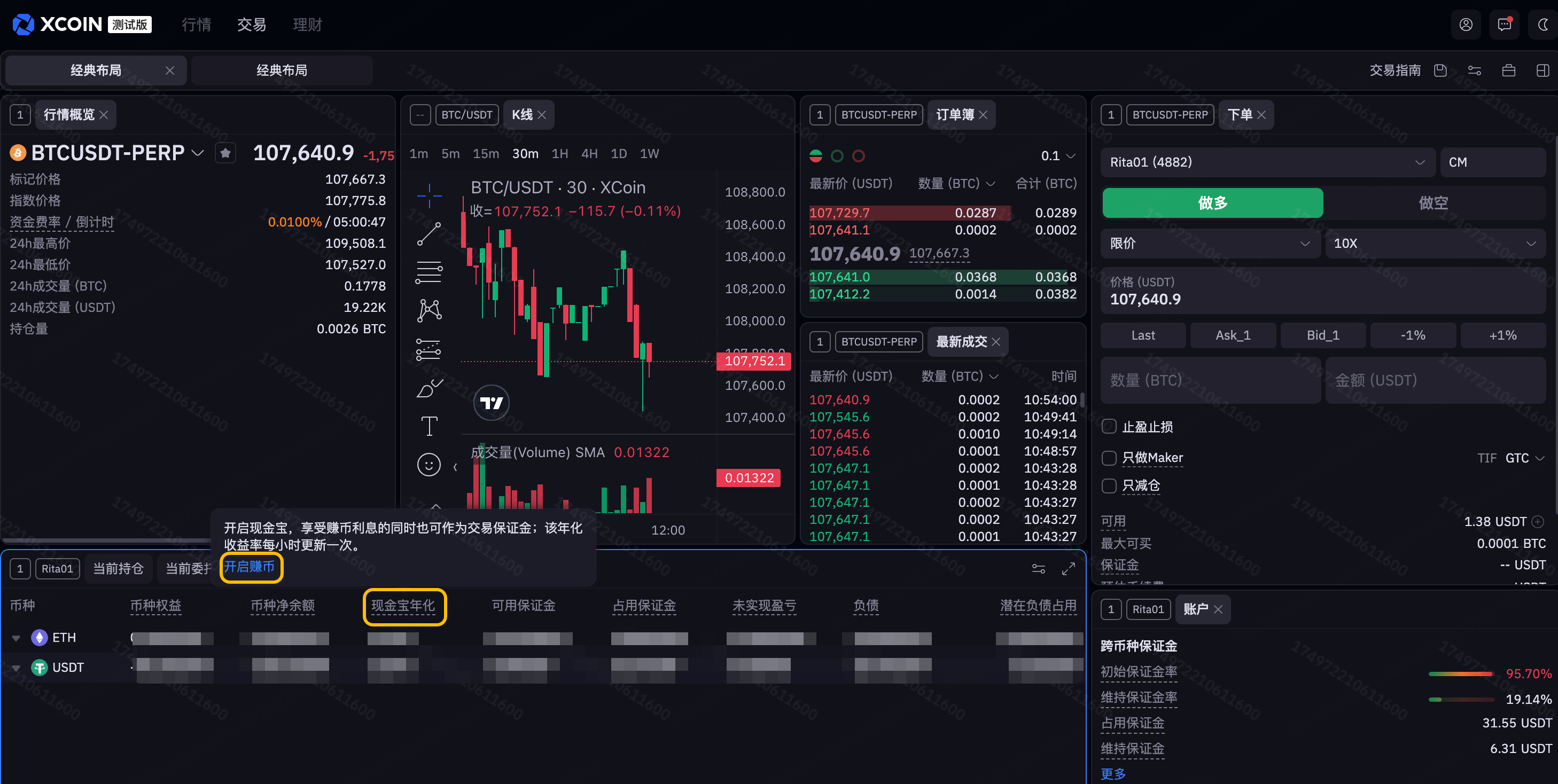Toggle dark mode moon icon
The image size is (1558, 784).
[x=1543, y=25]
